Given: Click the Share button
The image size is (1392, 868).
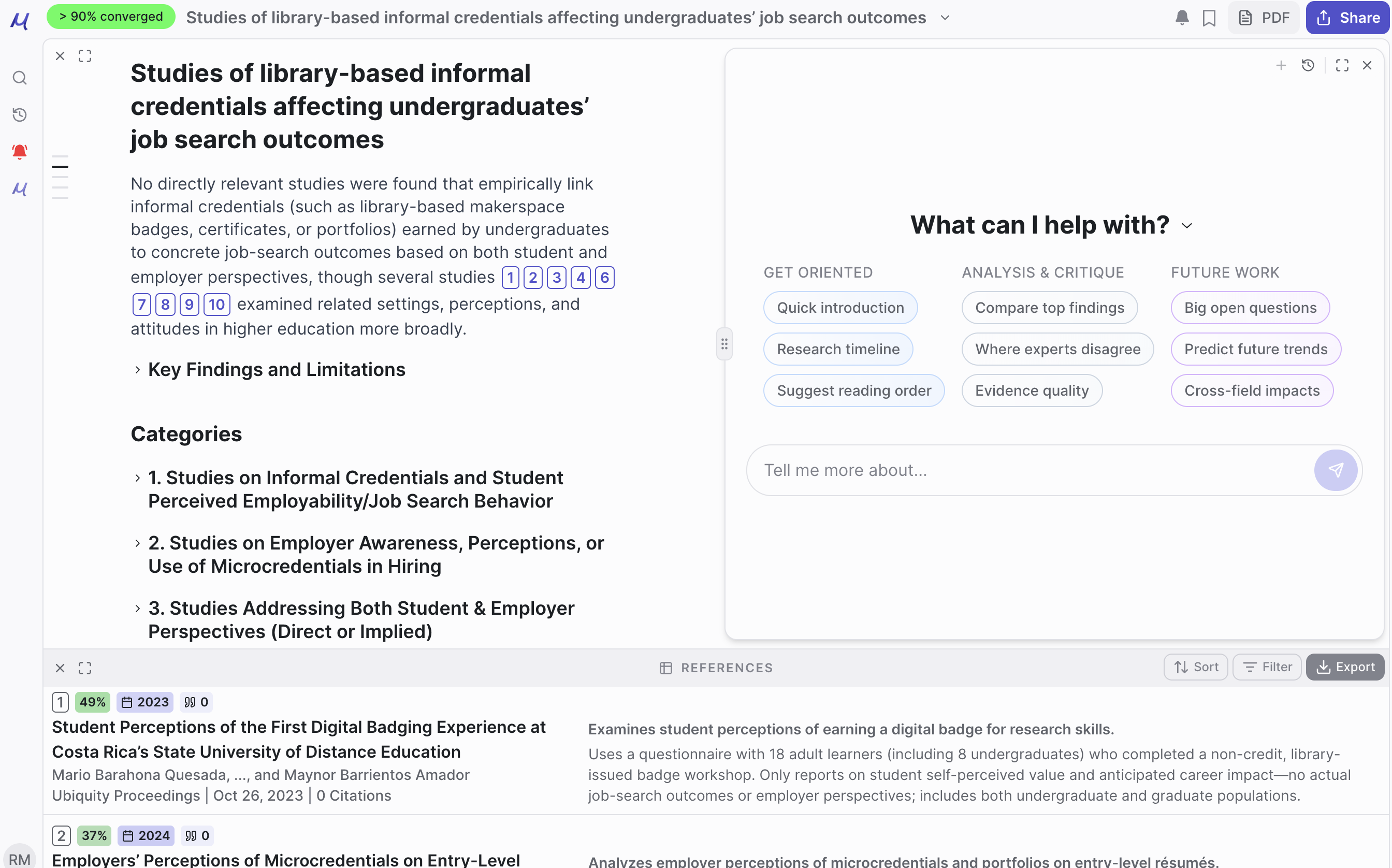Looking at the screenshot, I should coord(1347,18).
